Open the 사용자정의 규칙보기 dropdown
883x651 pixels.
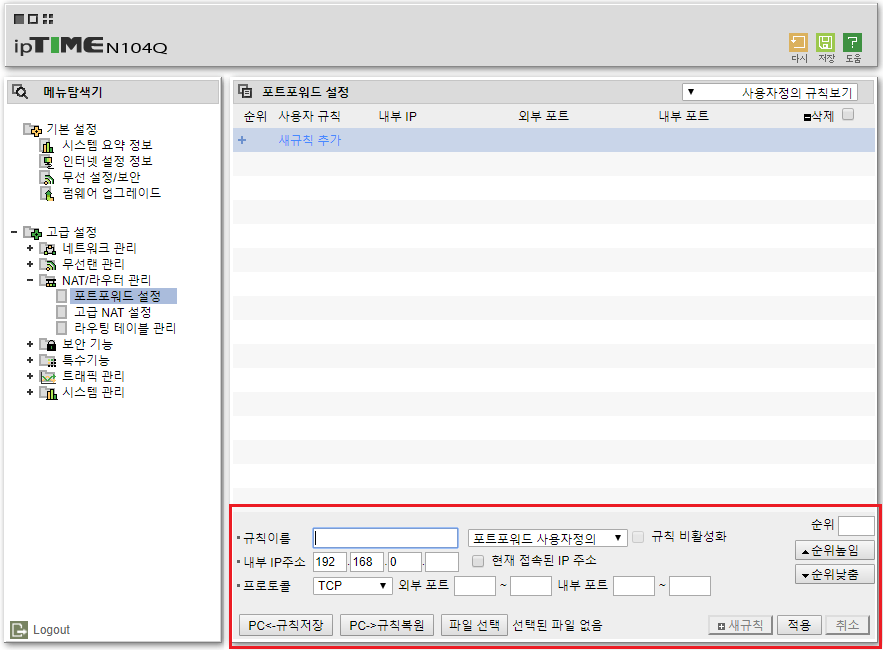(x=770, y=92)
